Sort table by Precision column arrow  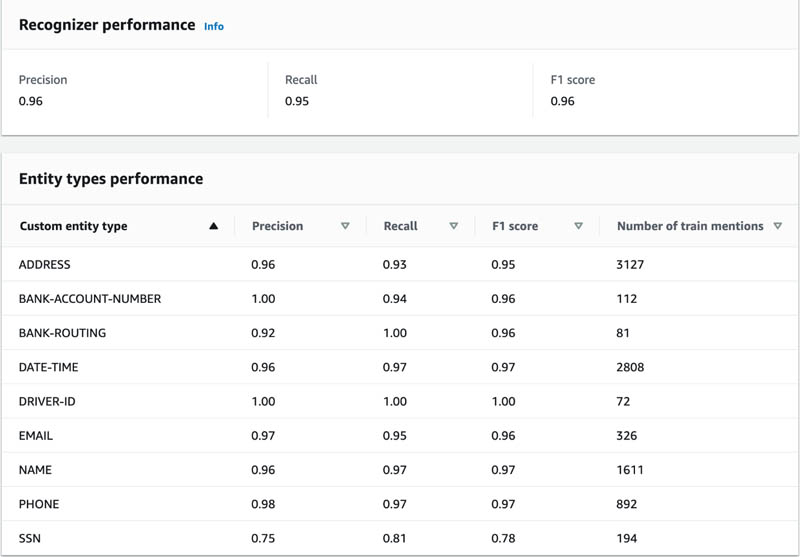pyautogui.click(x=345, y=226)
